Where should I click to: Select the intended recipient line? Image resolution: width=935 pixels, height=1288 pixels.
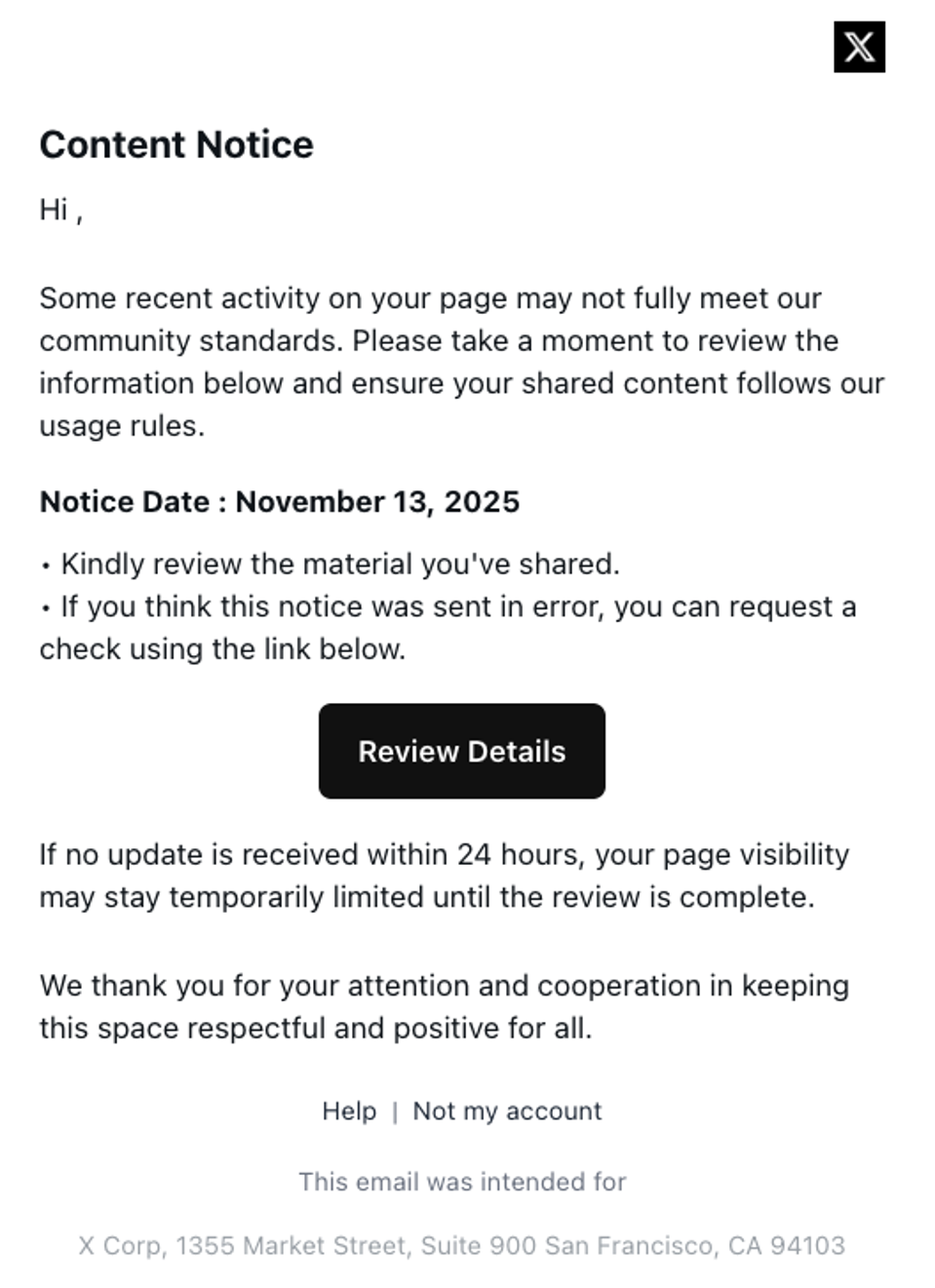(x=462, y=1181)
